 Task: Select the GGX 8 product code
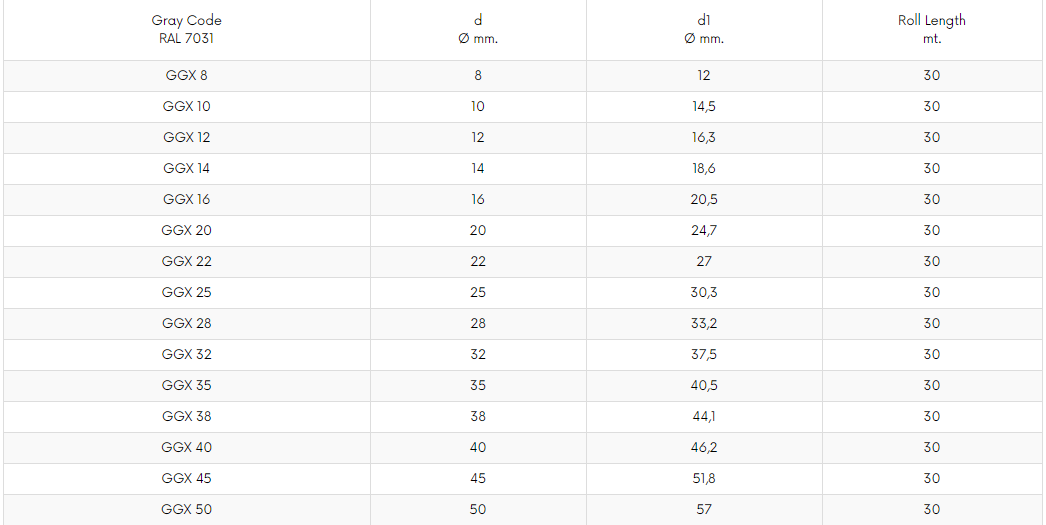pyautogui.click(x=187, y=76)
